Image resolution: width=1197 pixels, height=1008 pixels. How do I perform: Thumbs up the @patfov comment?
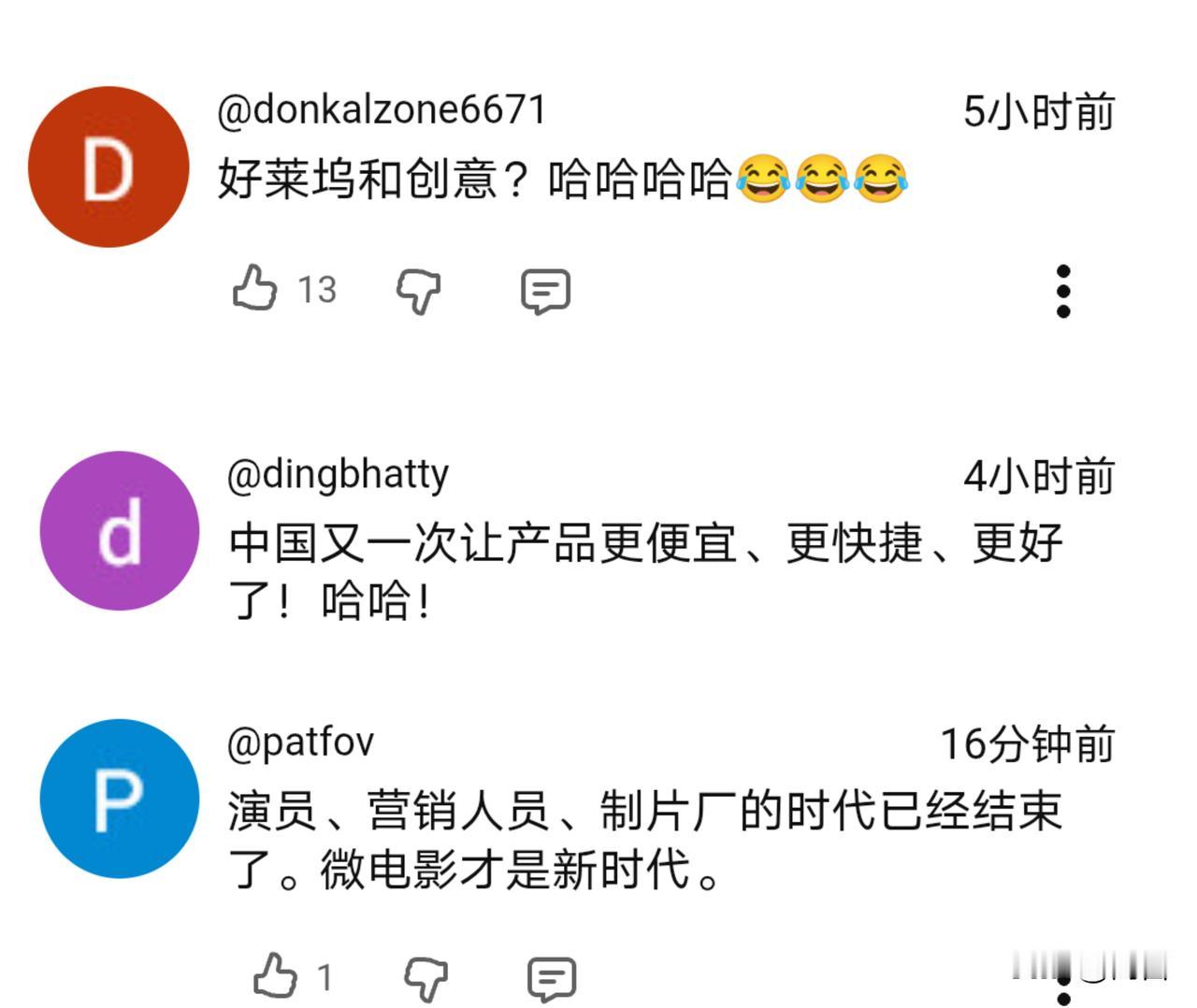275,976
